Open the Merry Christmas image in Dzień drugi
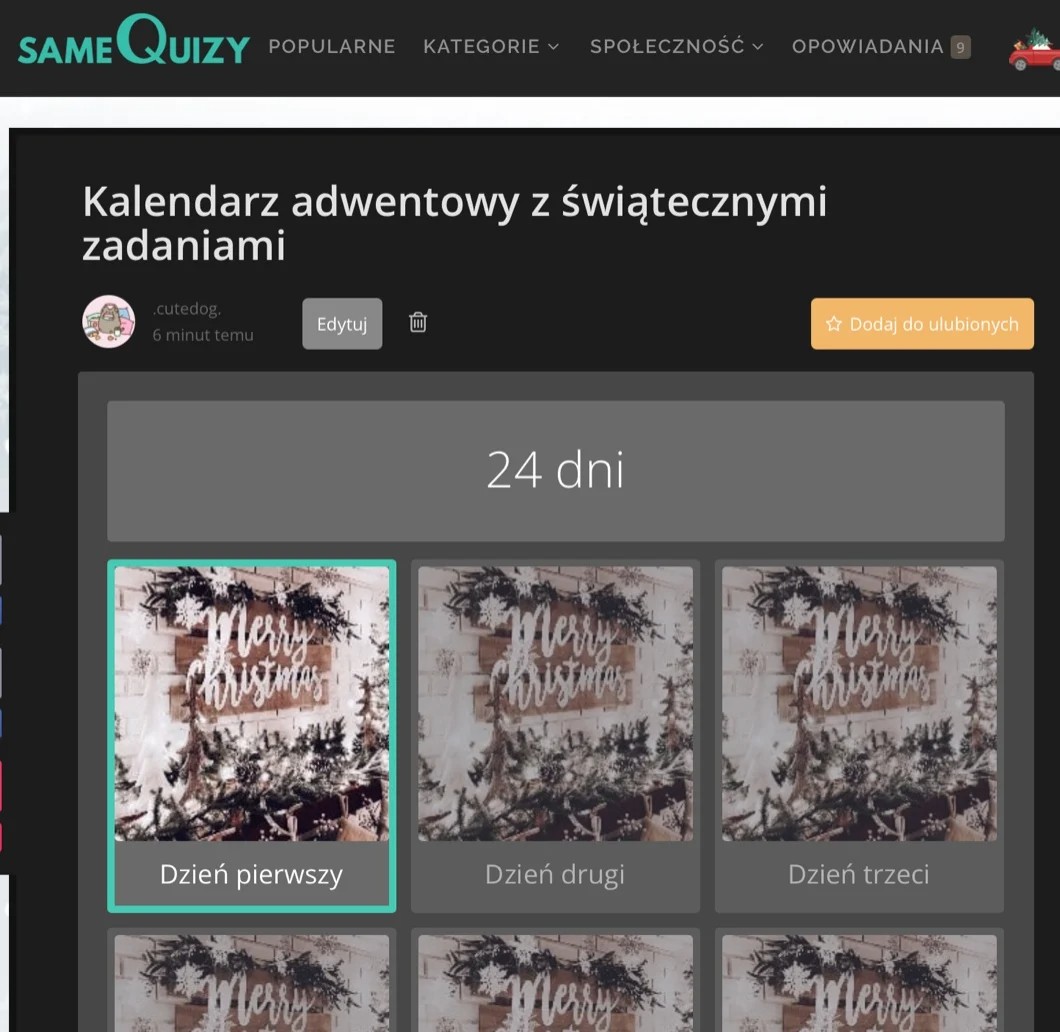The width and height of the screenshot is (1060, 1032). tap(555, 704)
